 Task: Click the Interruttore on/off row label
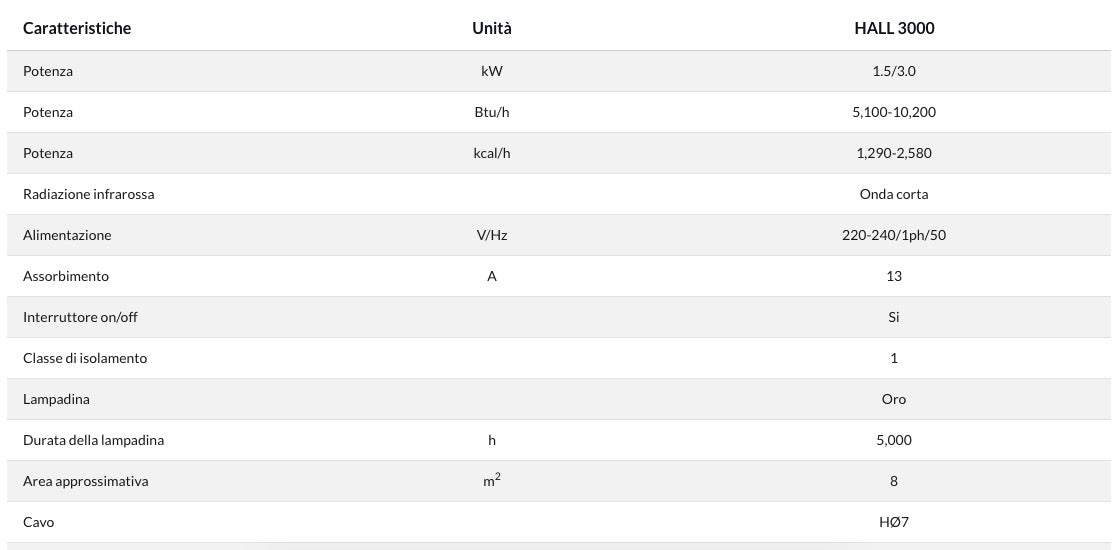click(x=80, y=317)
